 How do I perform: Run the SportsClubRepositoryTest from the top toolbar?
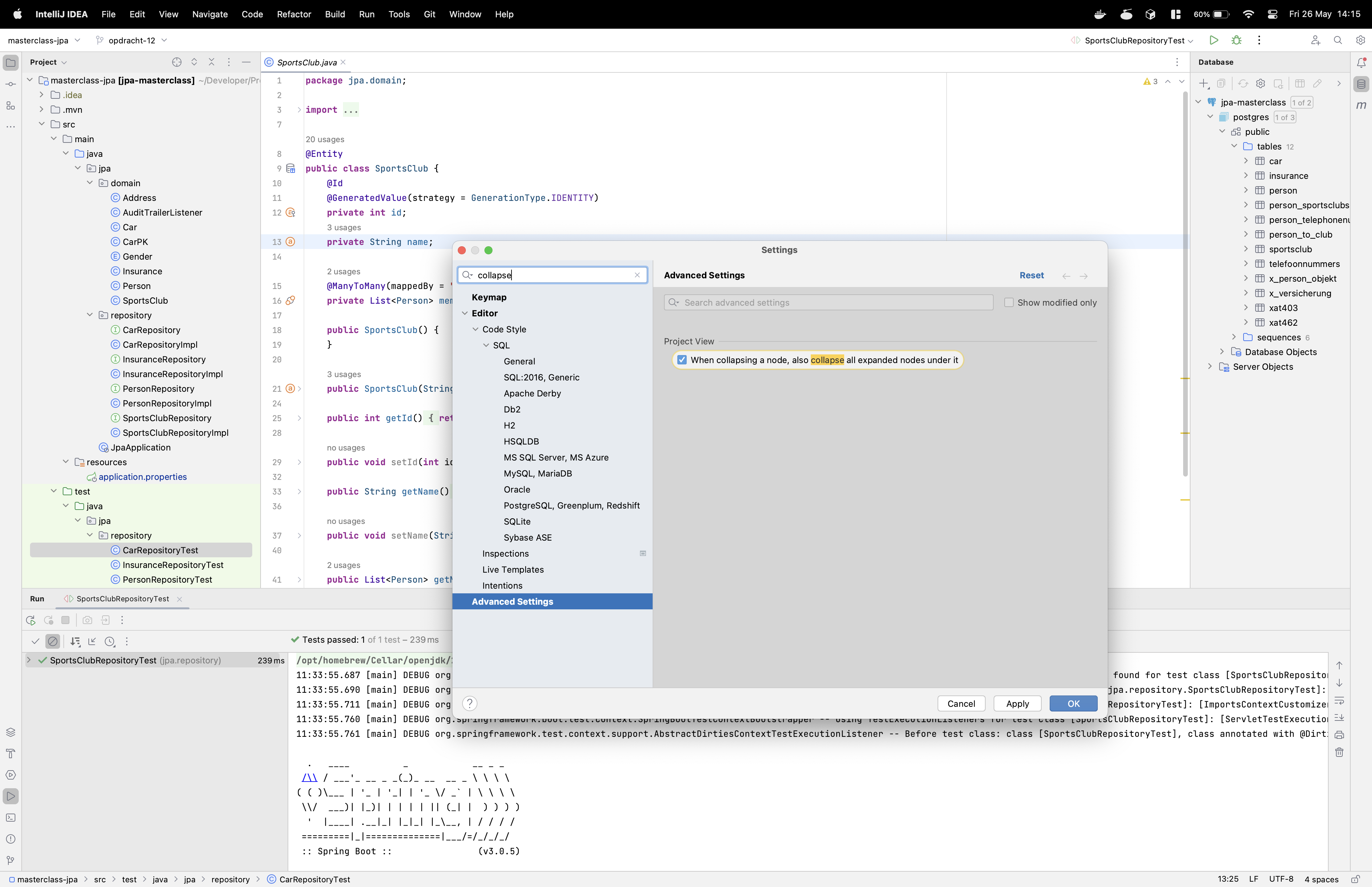[1214, 40]
